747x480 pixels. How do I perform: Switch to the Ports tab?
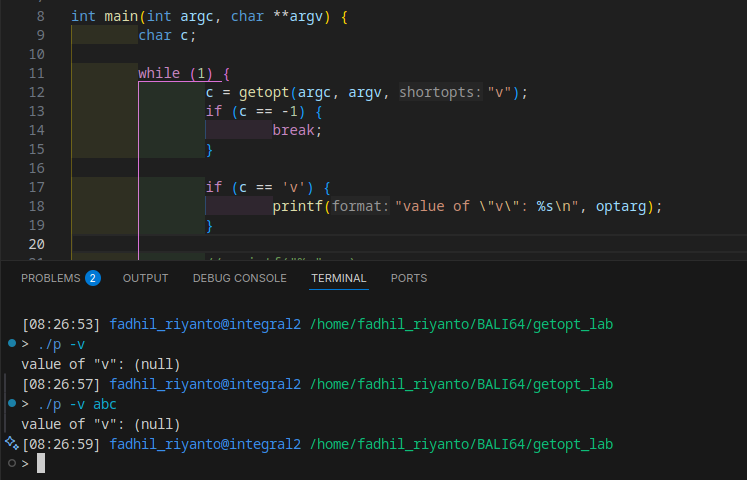click(x=408, y=278)
